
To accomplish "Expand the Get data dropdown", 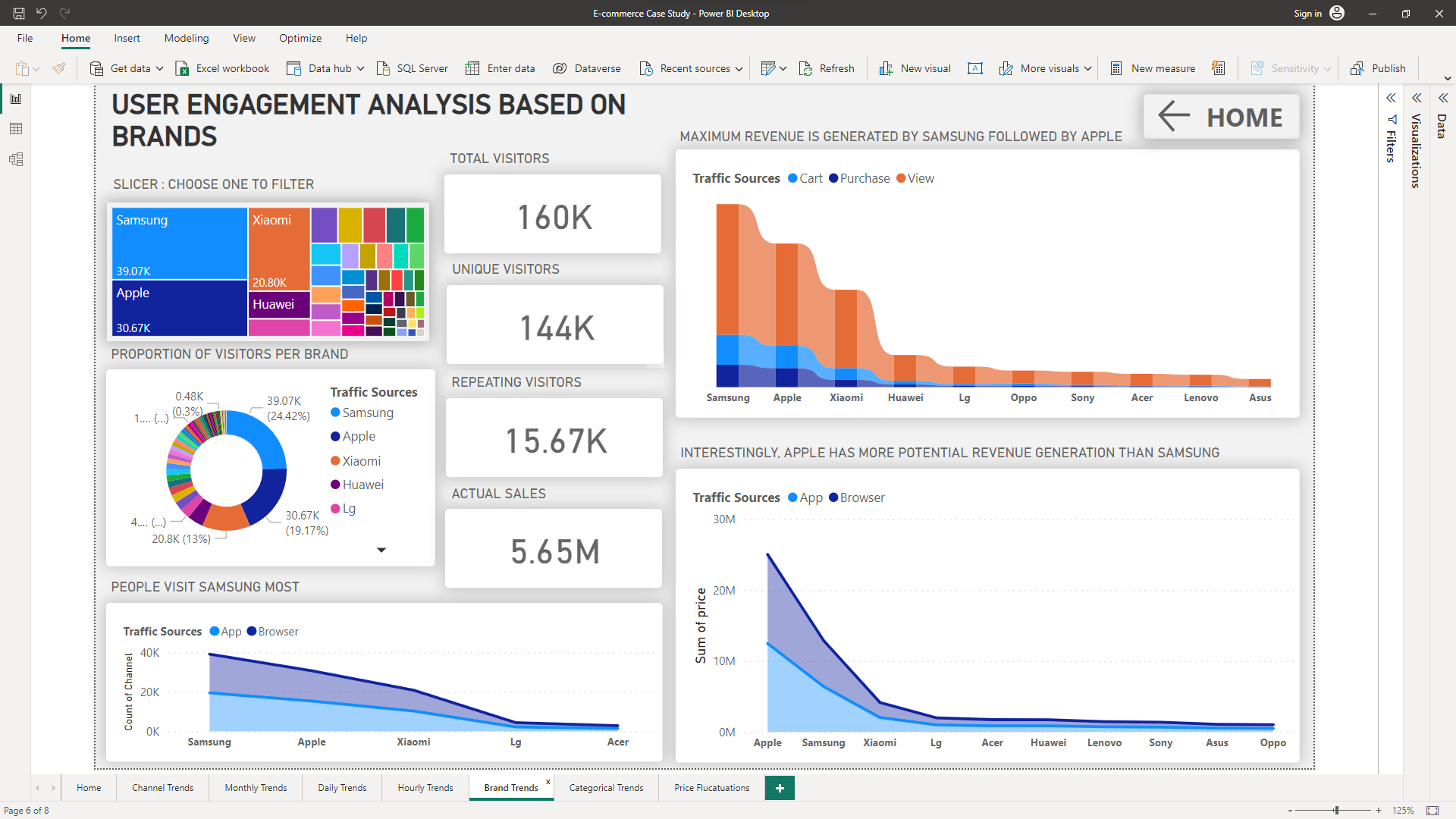I will (160, 68).
